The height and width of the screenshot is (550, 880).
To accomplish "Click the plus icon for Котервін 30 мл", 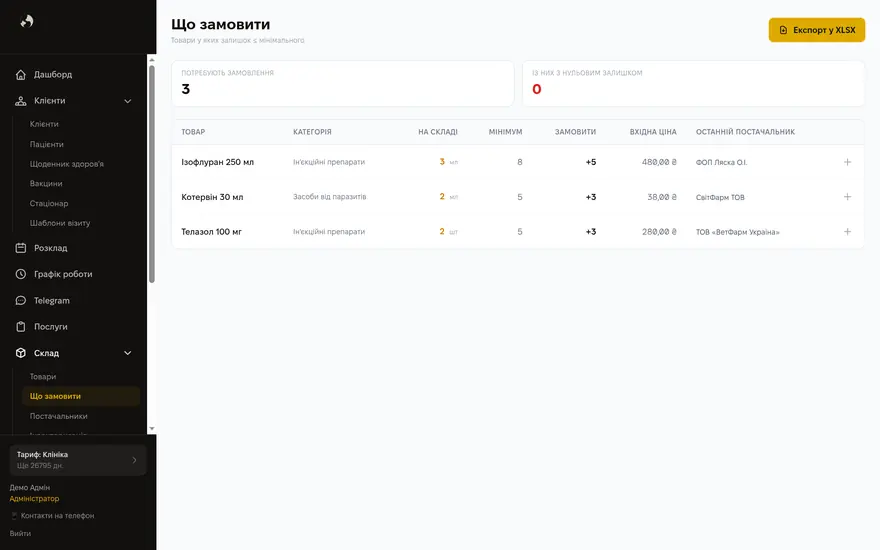I will 847,197.
